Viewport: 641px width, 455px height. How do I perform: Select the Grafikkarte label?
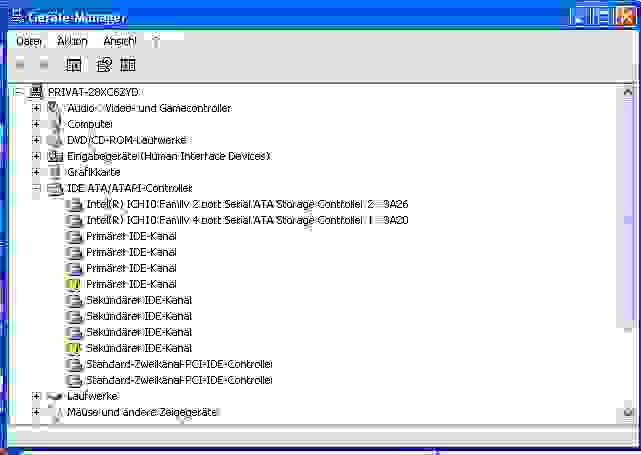[94, 172]
